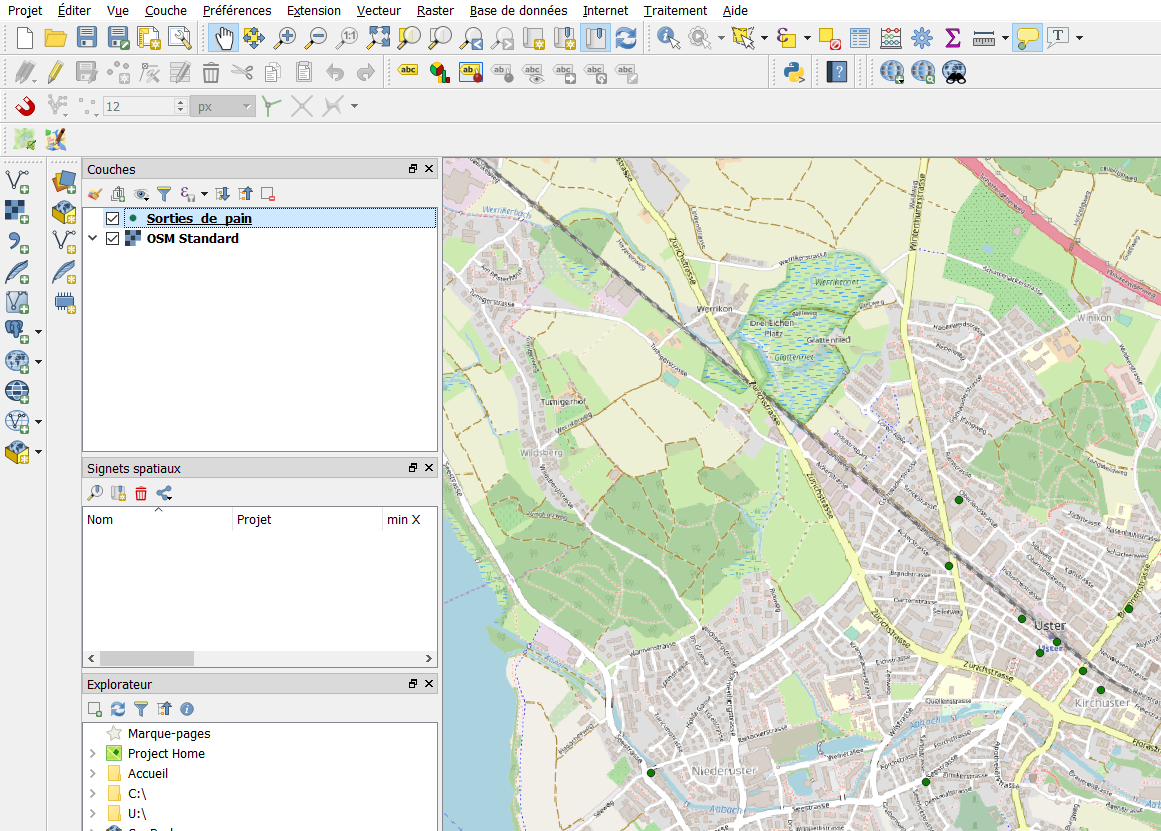Click the Add PostGIS layer elephant icon
The height and width of the screenshot is (831, 1161).
click(17, 331)
